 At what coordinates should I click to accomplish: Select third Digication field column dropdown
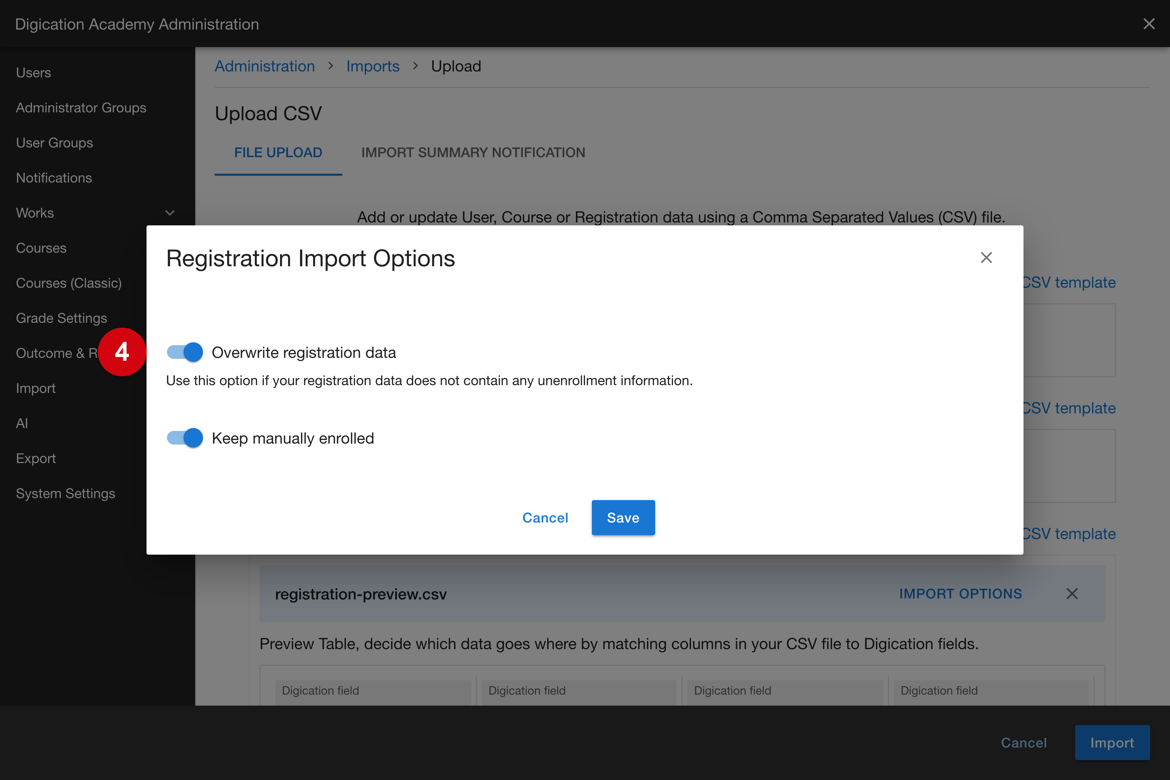tap(785, 691)
